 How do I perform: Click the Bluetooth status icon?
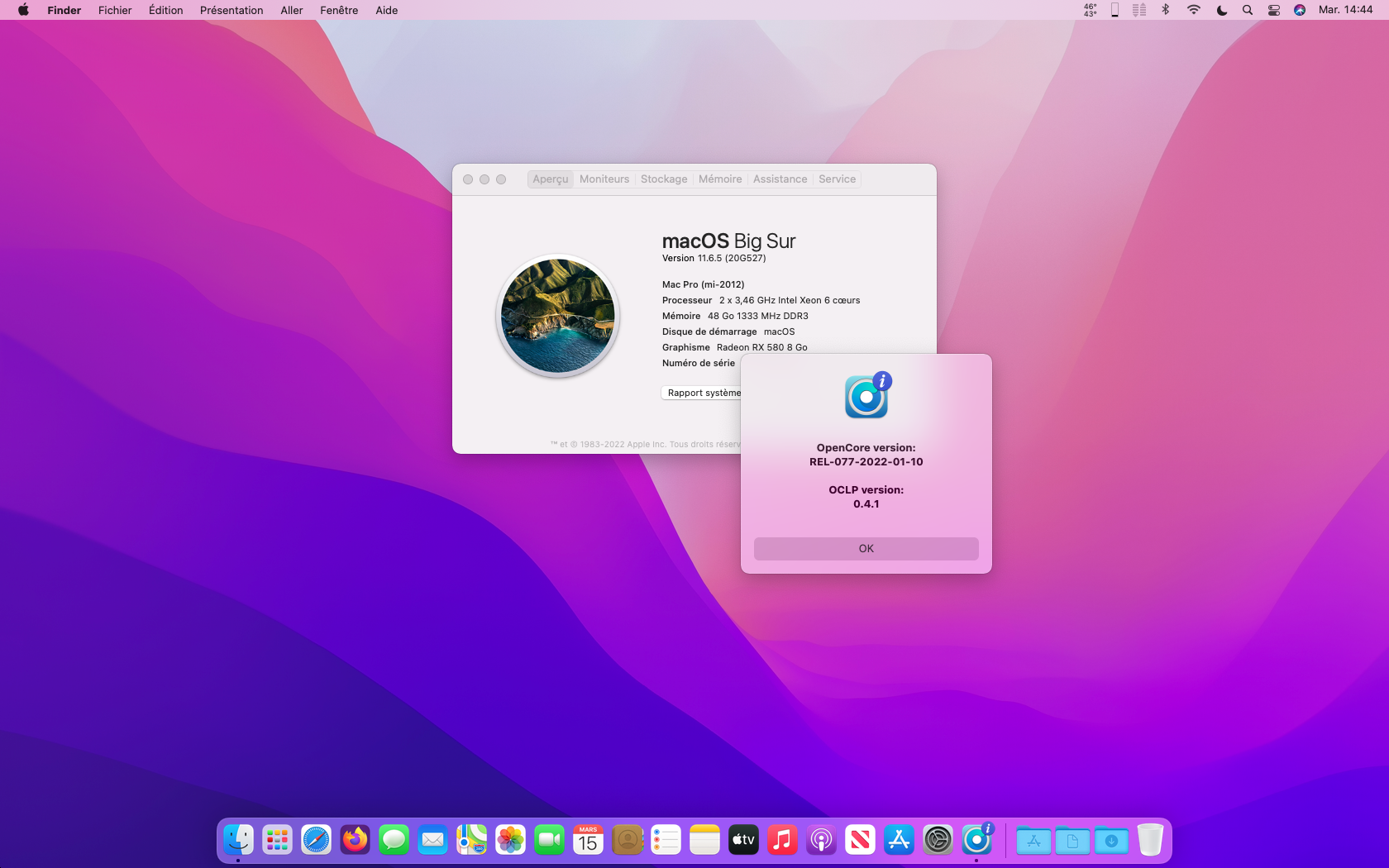pos(1166,10)
